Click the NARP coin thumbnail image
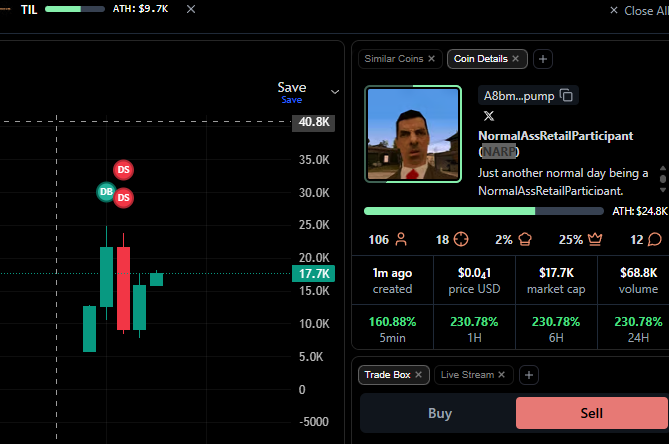This screenshot has width=669, height=444. pyautogui.click(x=413, y=134)
